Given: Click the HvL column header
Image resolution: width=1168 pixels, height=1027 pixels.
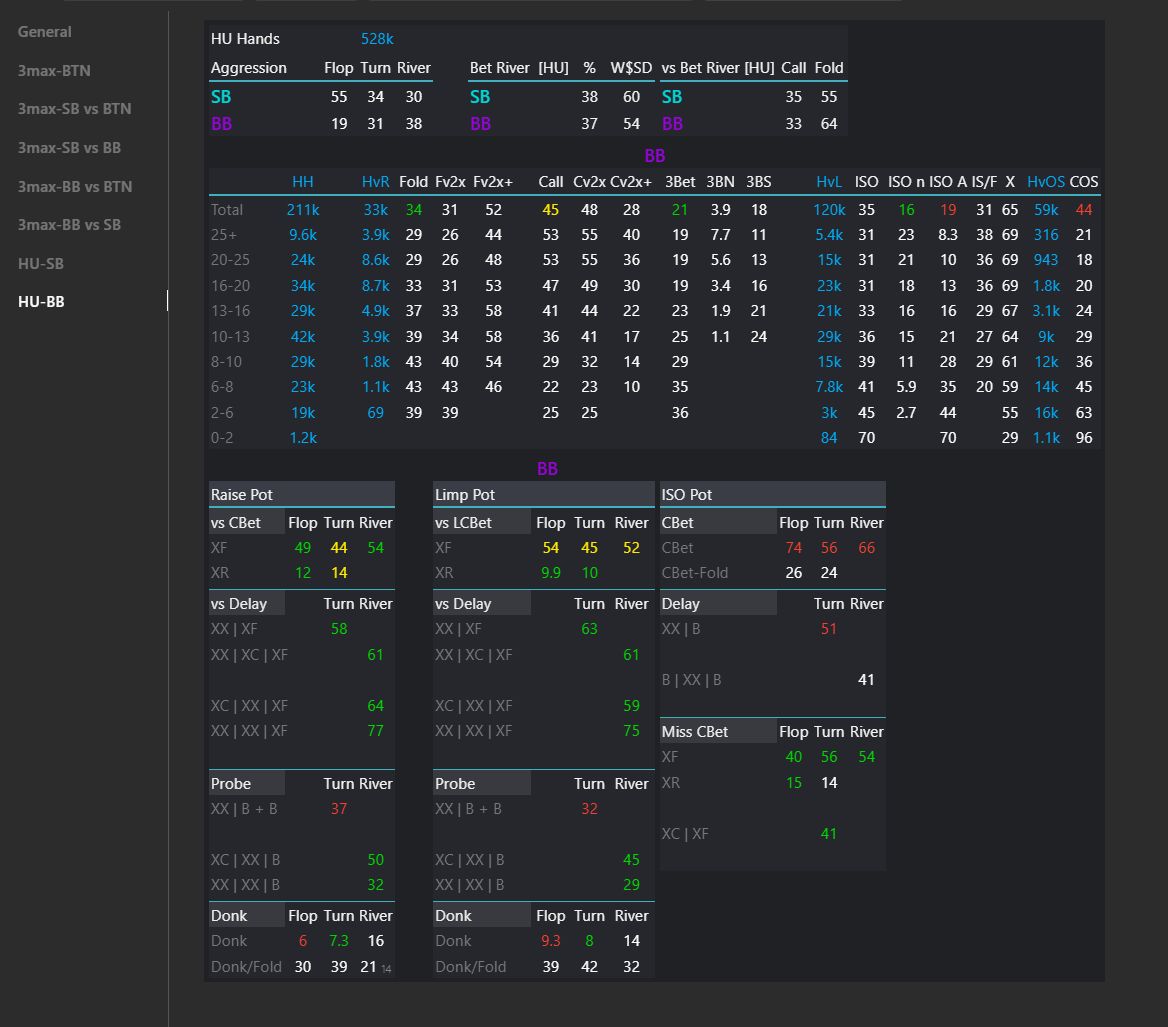Looking at the screenshot, I should 828,182.
